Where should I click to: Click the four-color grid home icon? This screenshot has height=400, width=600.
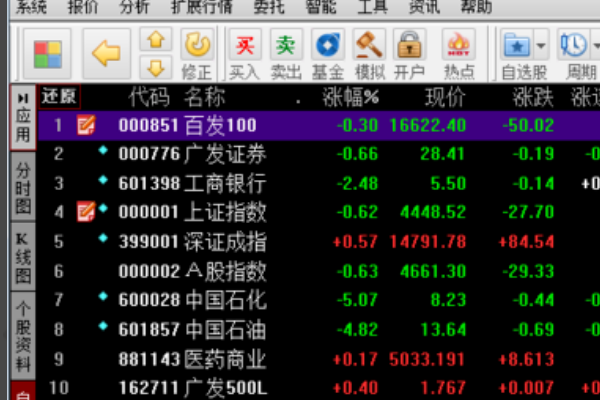(x=47, y=54)
